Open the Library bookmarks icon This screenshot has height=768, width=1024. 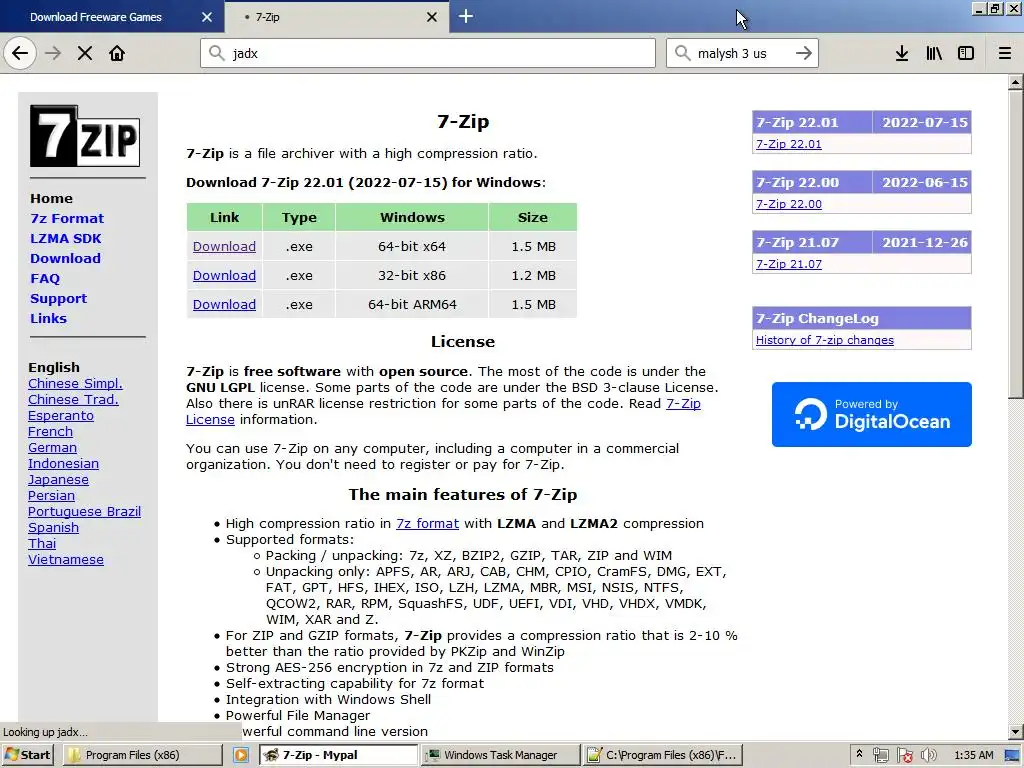pos(934,54)
